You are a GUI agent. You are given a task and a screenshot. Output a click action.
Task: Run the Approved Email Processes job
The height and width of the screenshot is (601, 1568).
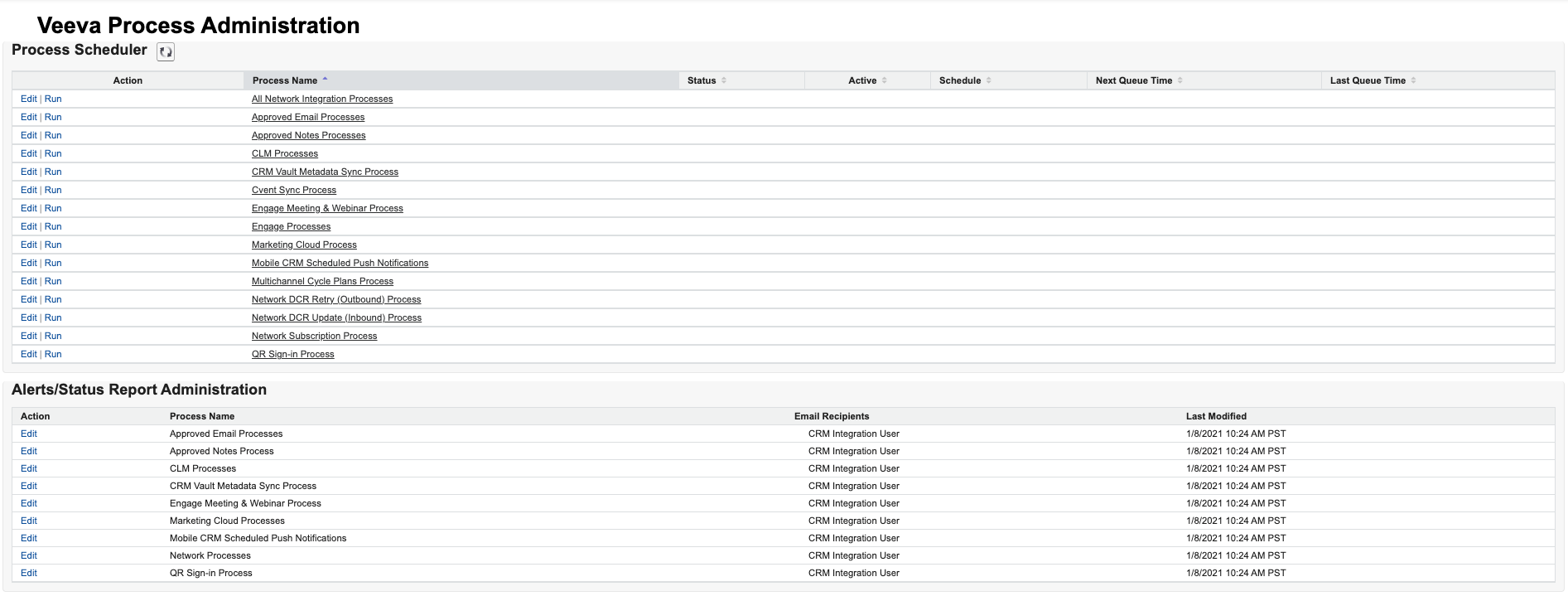tap(53, 117)
